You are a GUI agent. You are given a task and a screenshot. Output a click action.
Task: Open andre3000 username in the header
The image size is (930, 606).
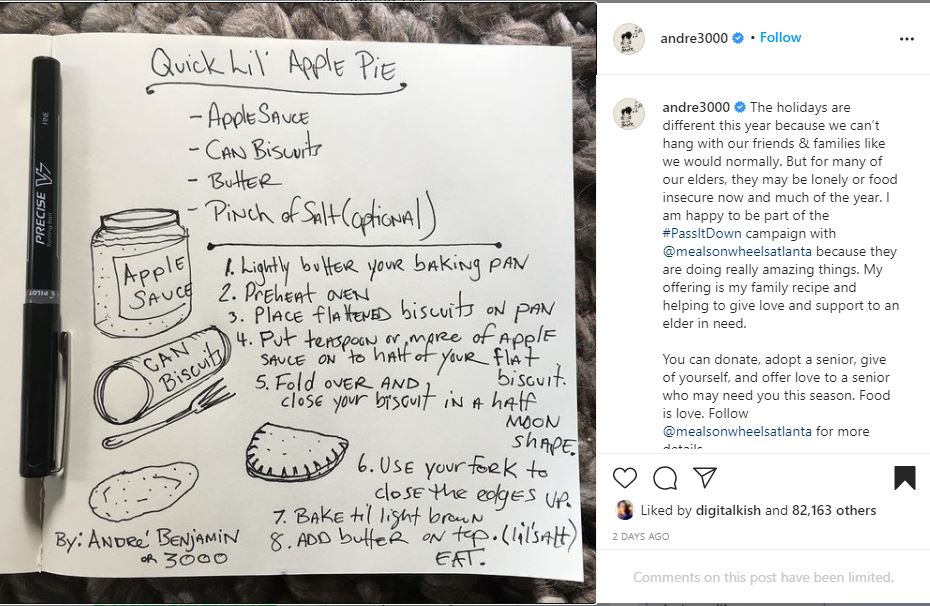[694, 38]
